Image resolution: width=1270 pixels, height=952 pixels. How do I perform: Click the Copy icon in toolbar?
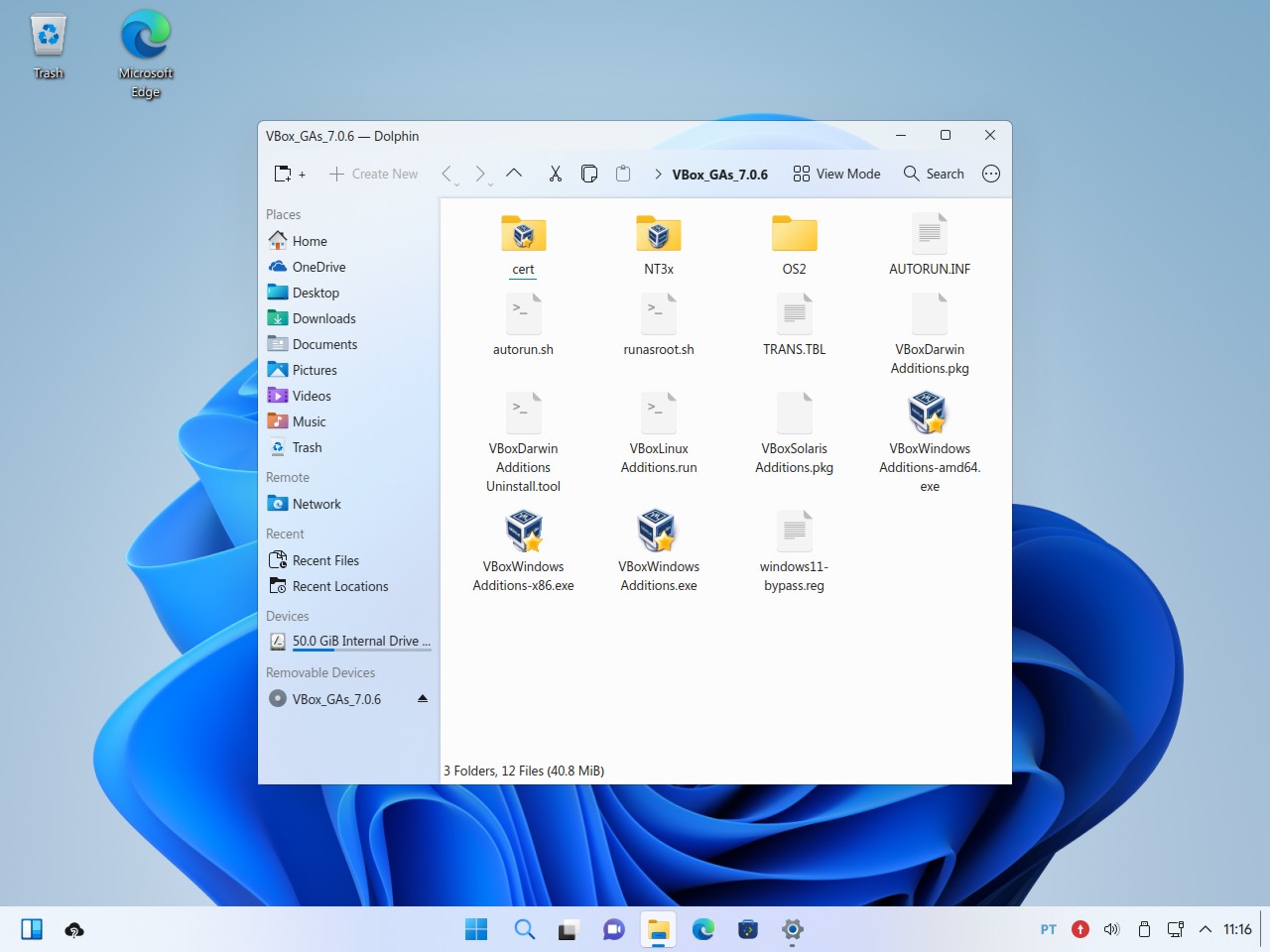click(589, 174)
